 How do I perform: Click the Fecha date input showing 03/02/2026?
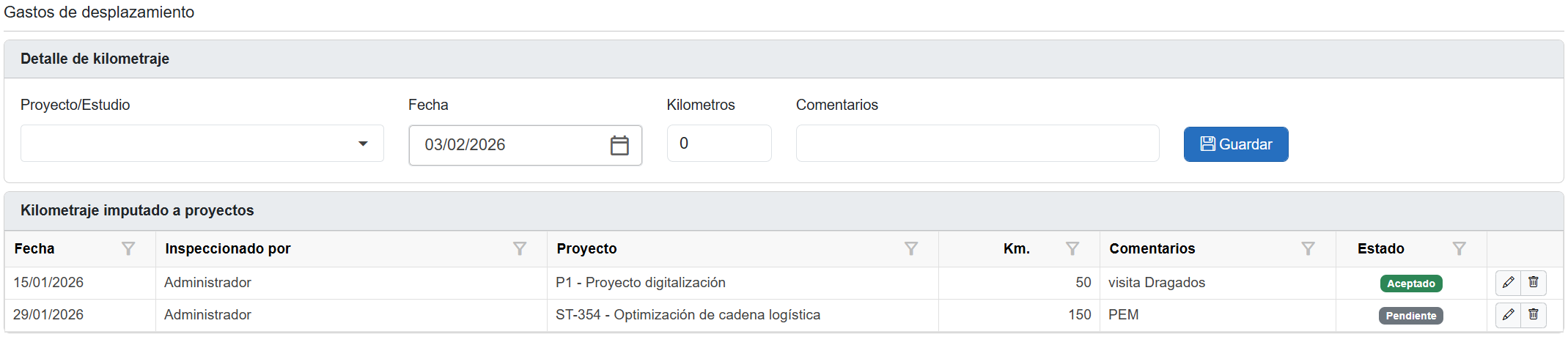pos(506,145)
